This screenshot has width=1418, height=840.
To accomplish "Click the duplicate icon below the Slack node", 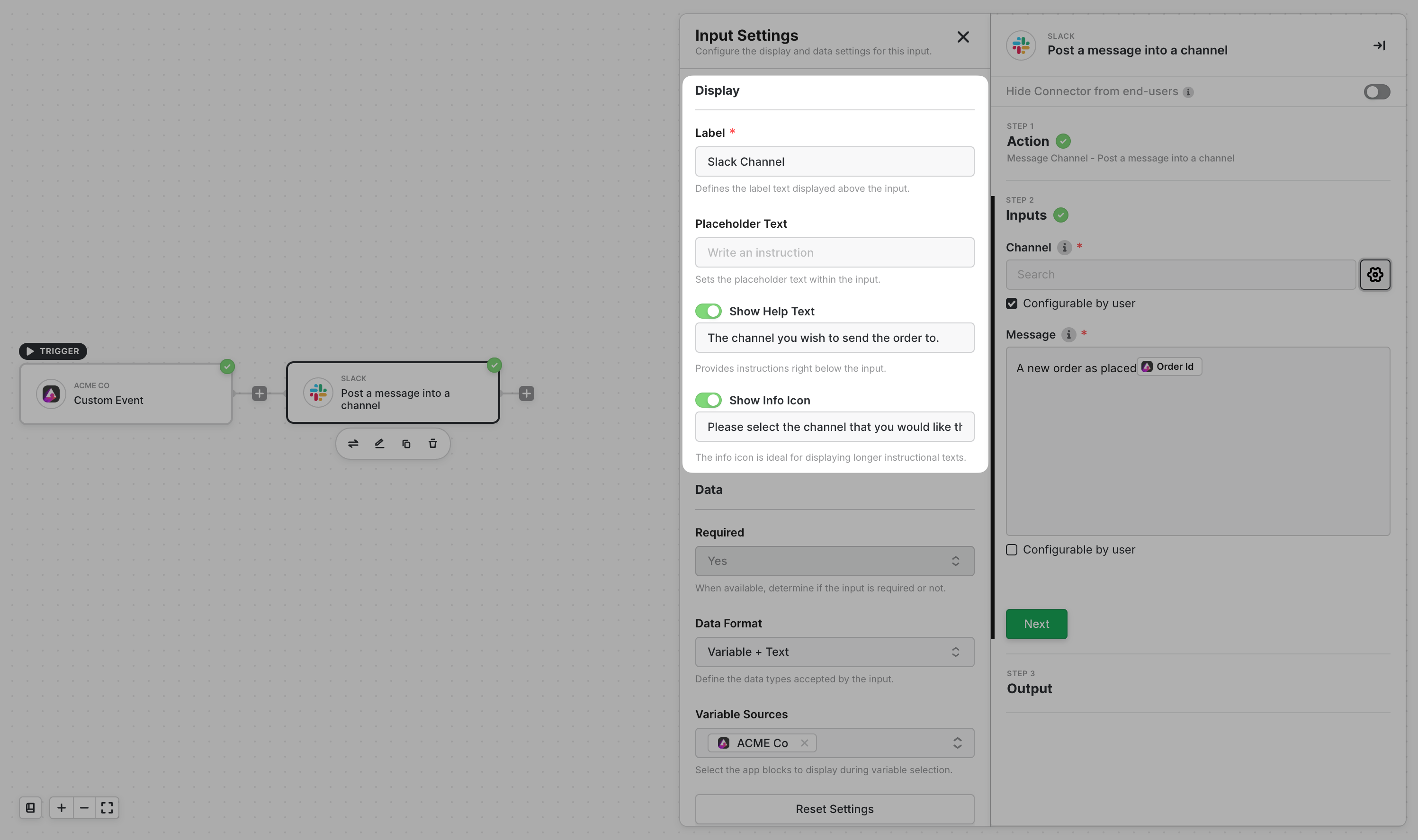I will coord(406,444).
